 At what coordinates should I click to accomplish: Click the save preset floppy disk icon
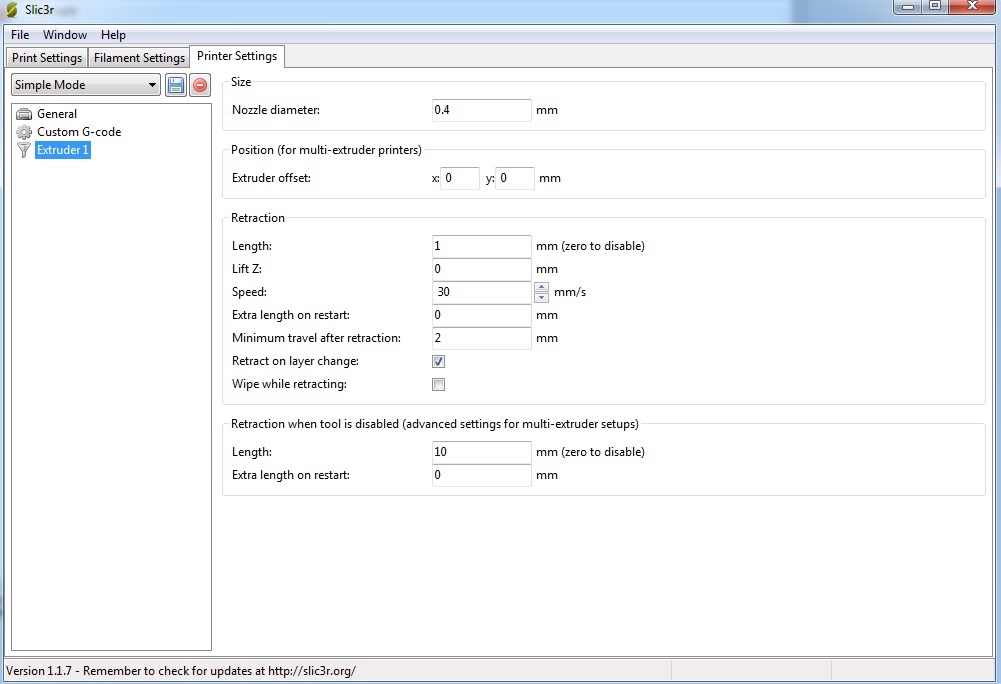(176, 85)
